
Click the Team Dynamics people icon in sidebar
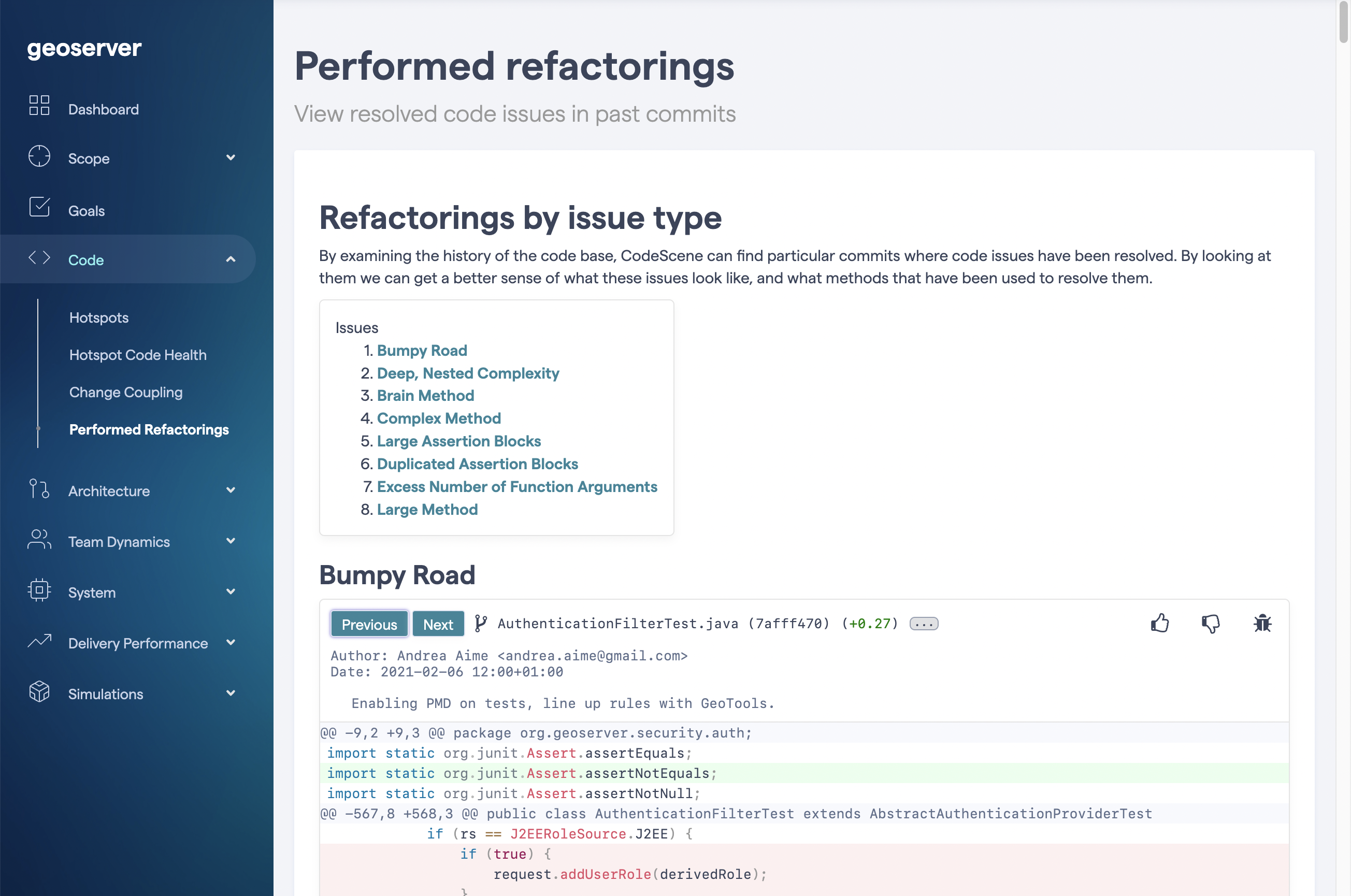[x=37, y=540]
